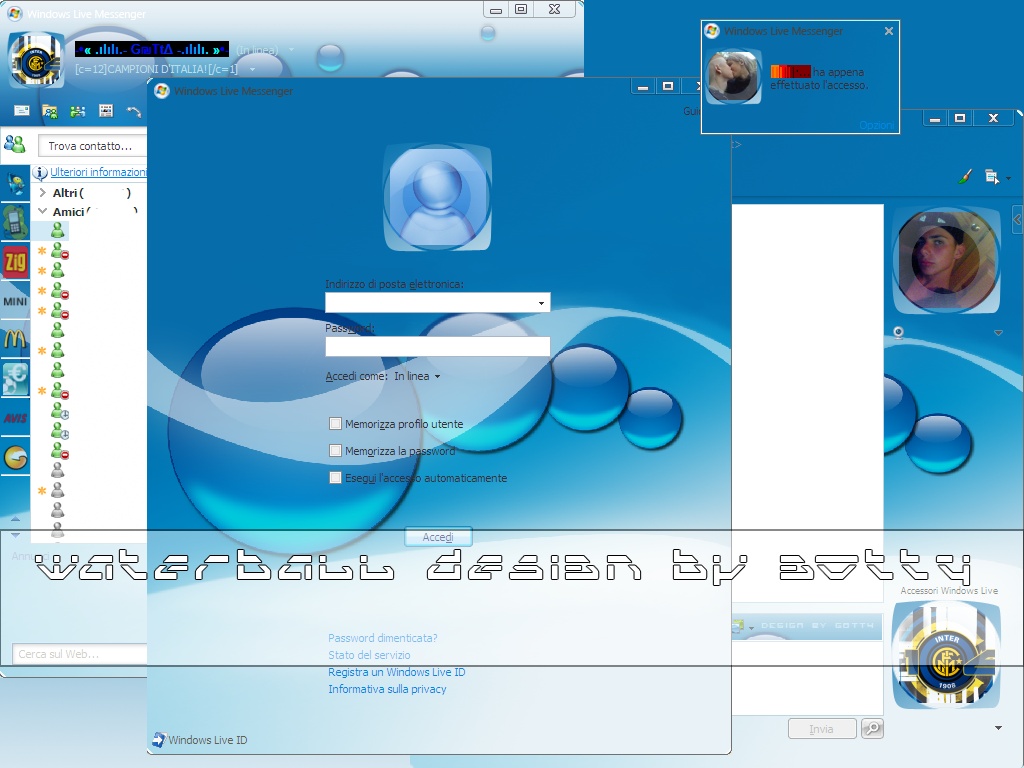This screenshot has height=768, width=1024.
Task: Enable Memorizza profilo utente checkbox
Action: pos(335,424)
